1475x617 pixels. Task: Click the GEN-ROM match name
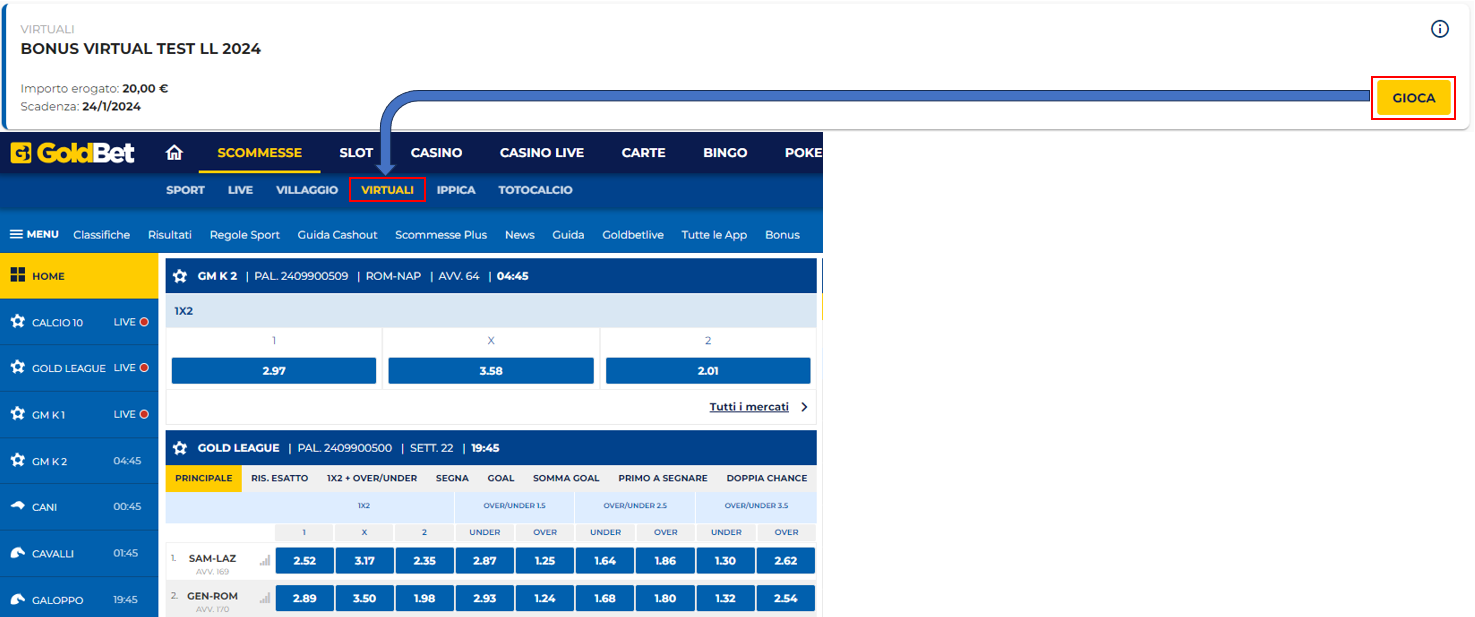[x=211, y=595]
